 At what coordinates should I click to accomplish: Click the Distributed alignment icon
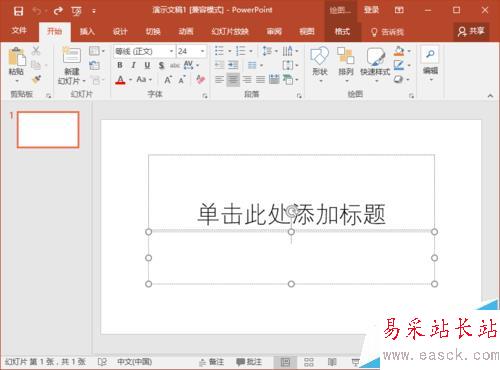(x=274, y=80)
